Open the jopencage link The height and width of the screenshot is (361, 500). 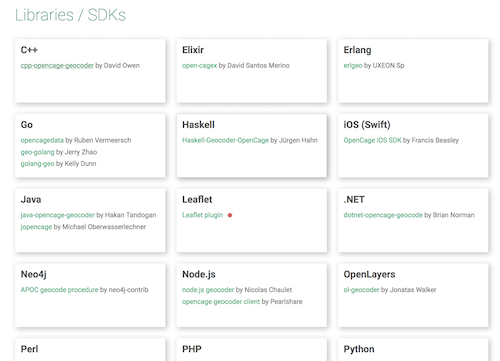pos(36,227)
